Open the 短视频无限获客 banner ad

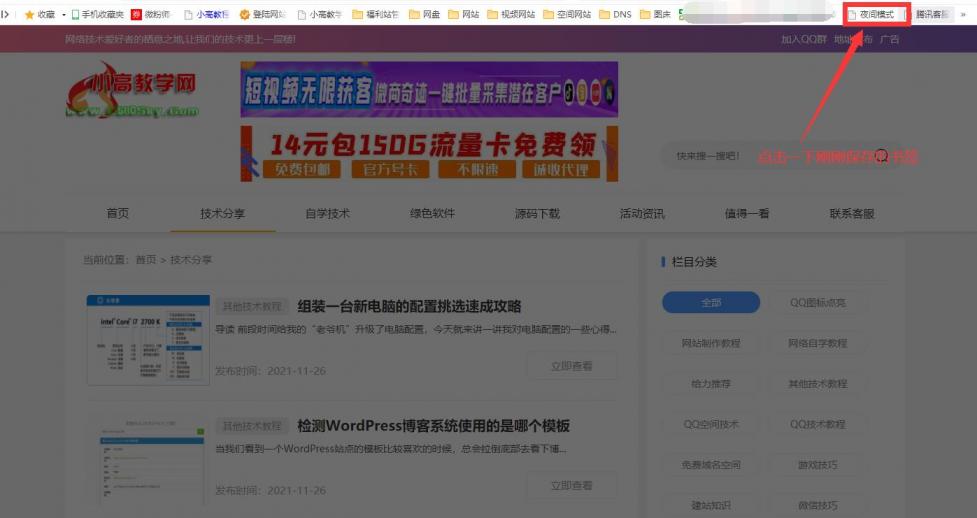[429, 90]
